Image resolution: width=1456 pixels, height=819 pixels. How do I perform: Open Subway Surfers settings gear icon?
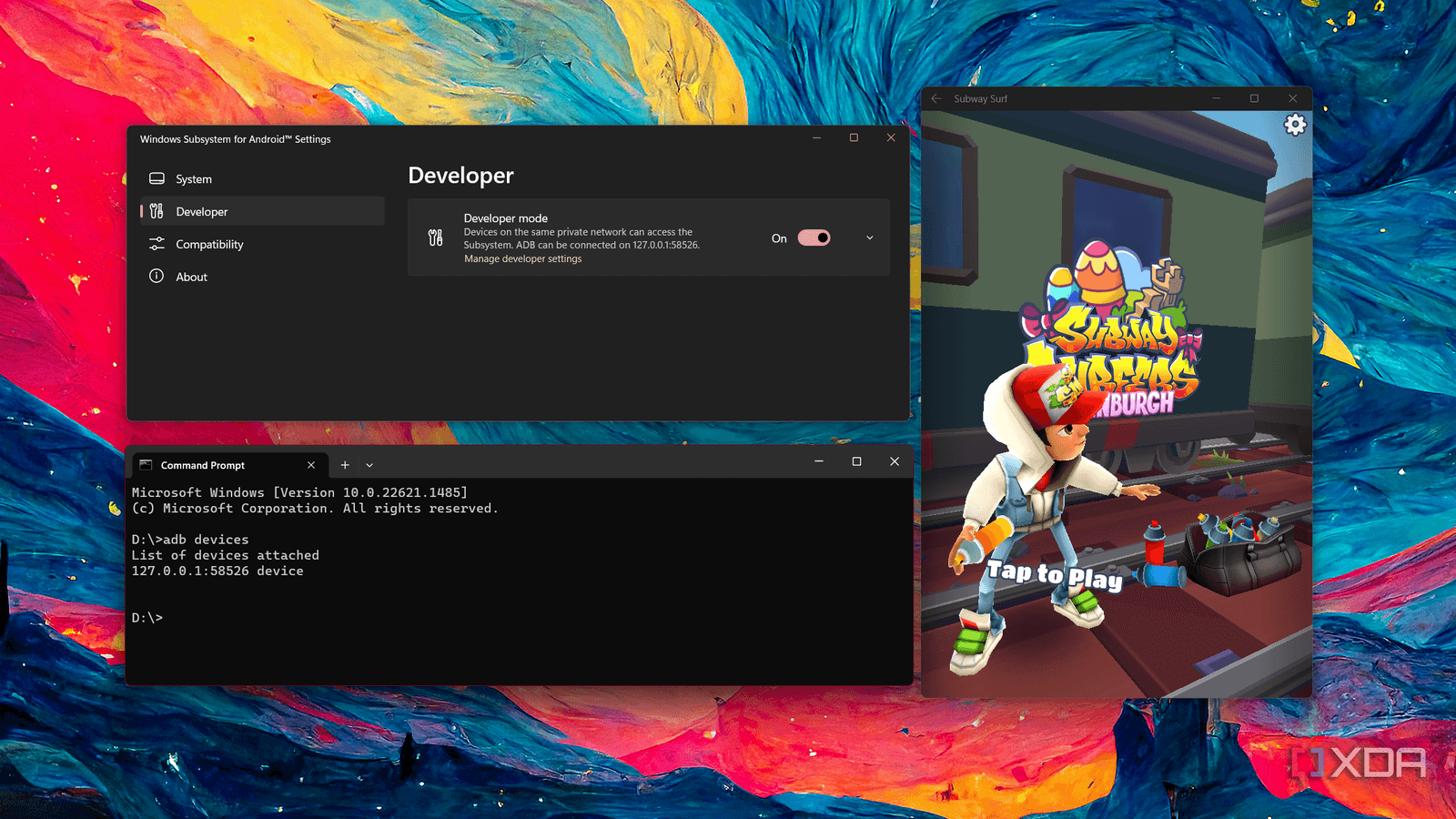1295,125
